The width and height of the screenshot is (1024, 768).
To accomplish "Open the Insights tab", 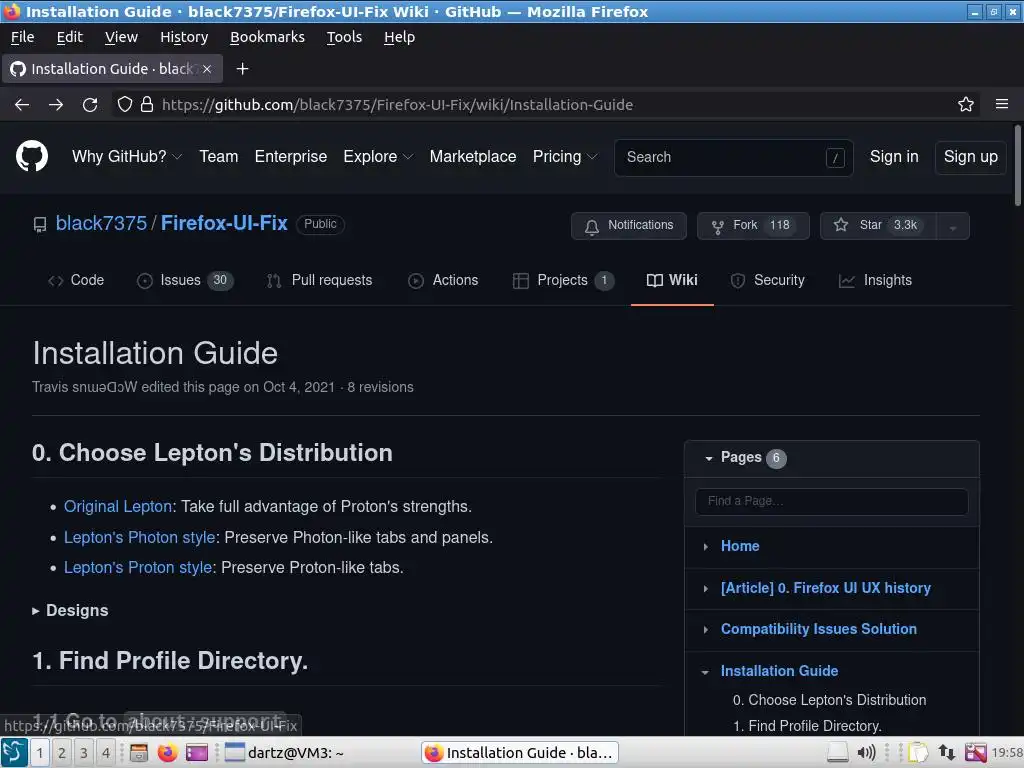I will pos(875,280).
